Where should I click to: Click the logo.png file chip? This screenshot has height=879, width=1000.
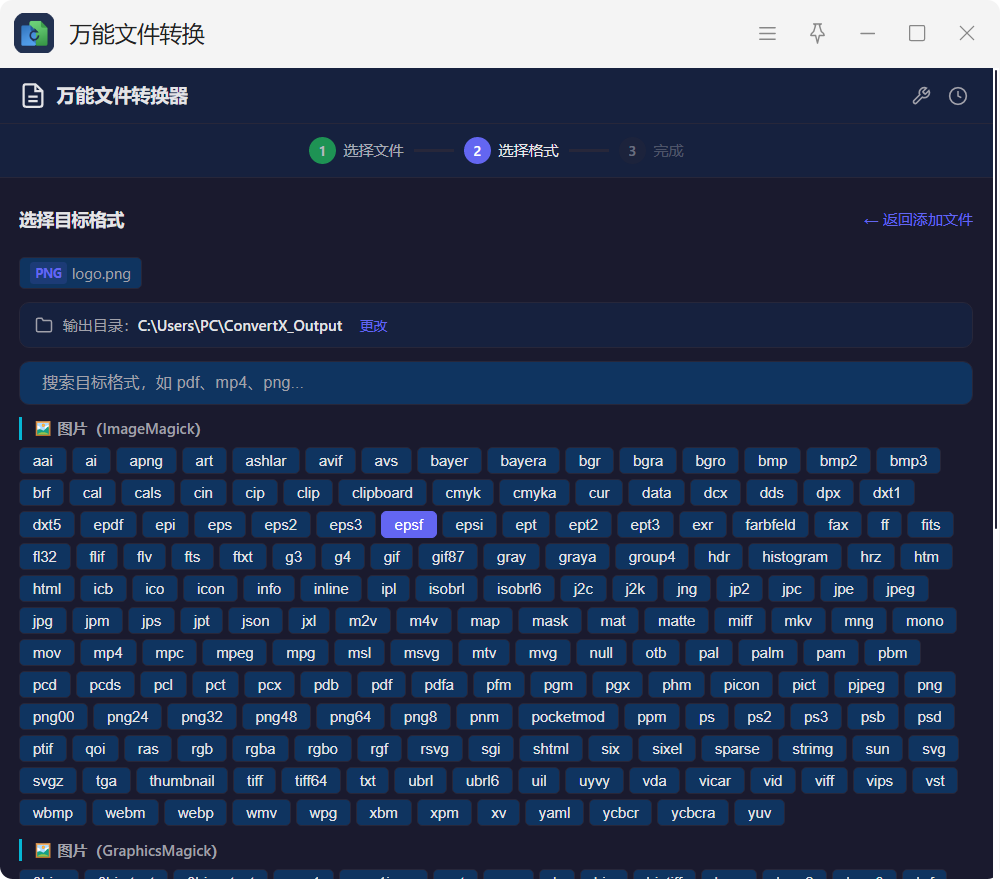click(x=80, y=274)
